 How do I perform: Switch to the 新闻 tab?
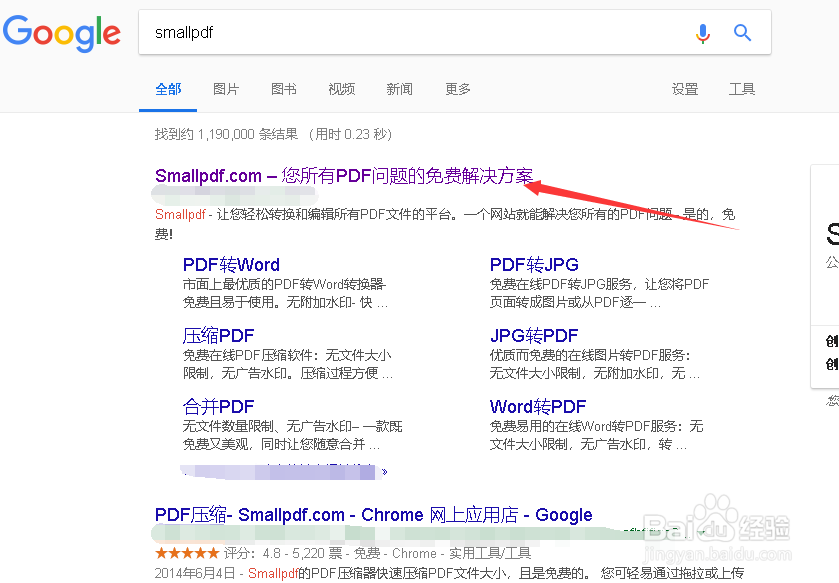pyautogui.click(x=399, y=89)
